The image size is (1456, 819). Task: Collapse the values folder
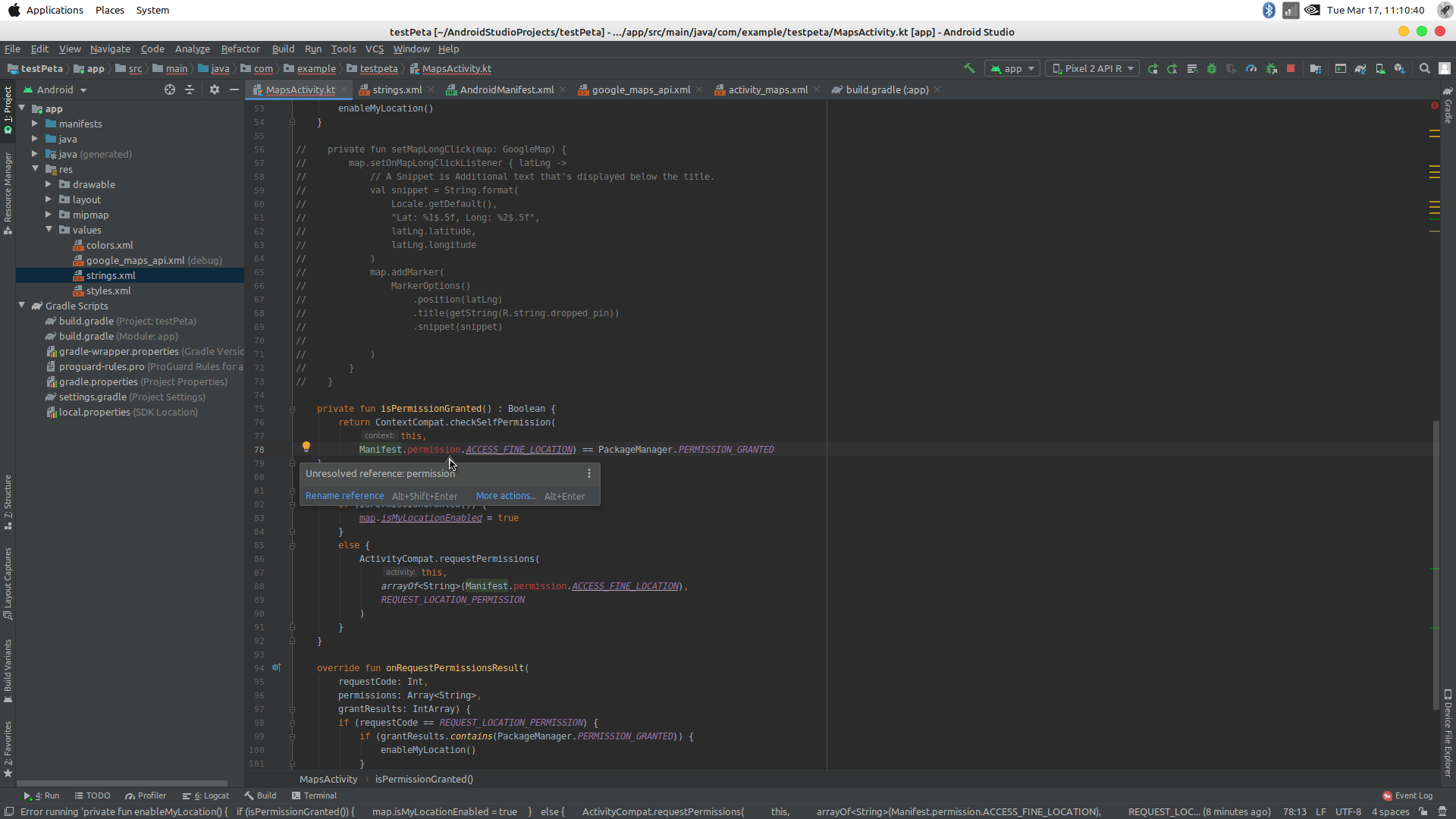point(49,229)
